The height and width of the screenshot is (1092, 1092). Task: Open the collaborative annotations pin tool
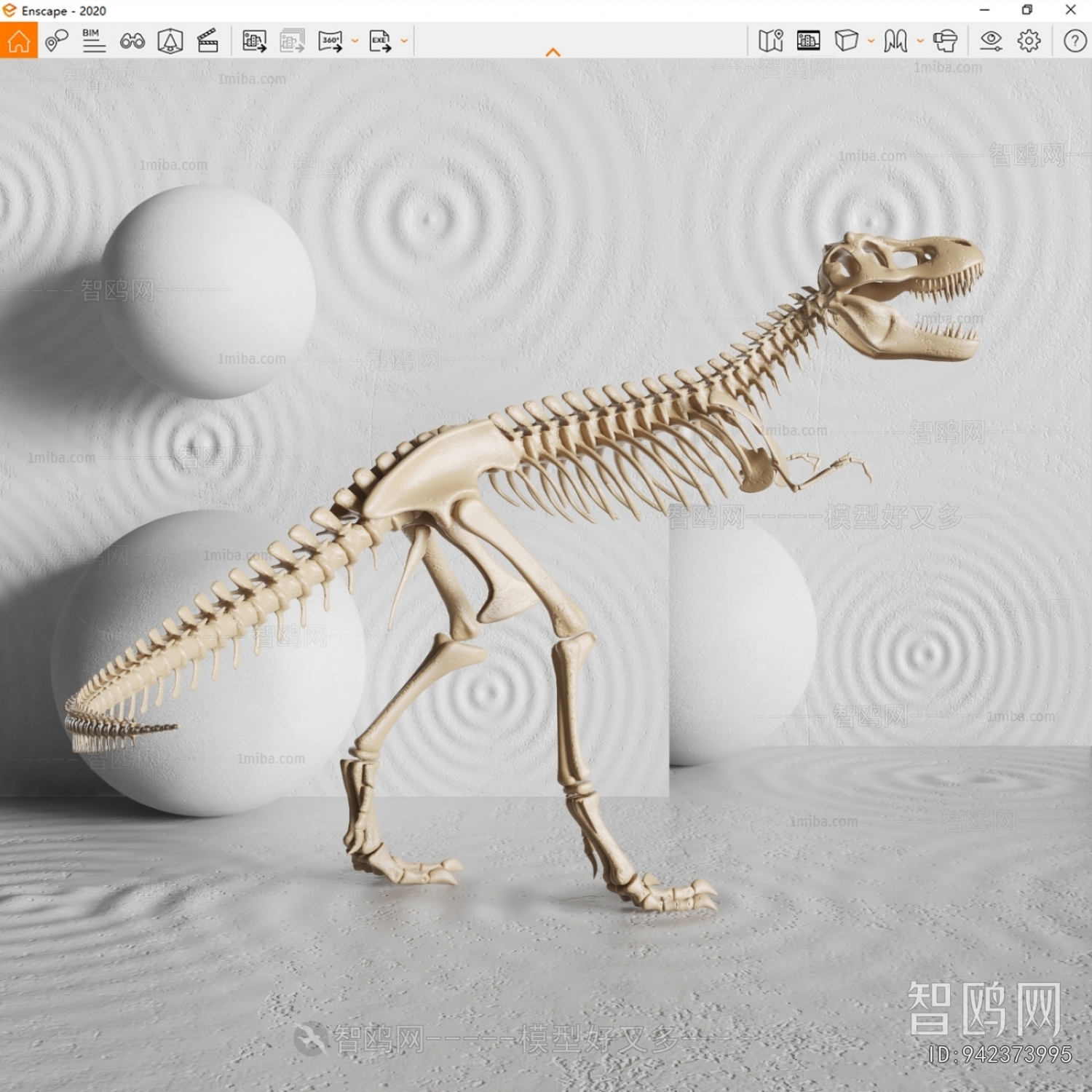[56, 41]
